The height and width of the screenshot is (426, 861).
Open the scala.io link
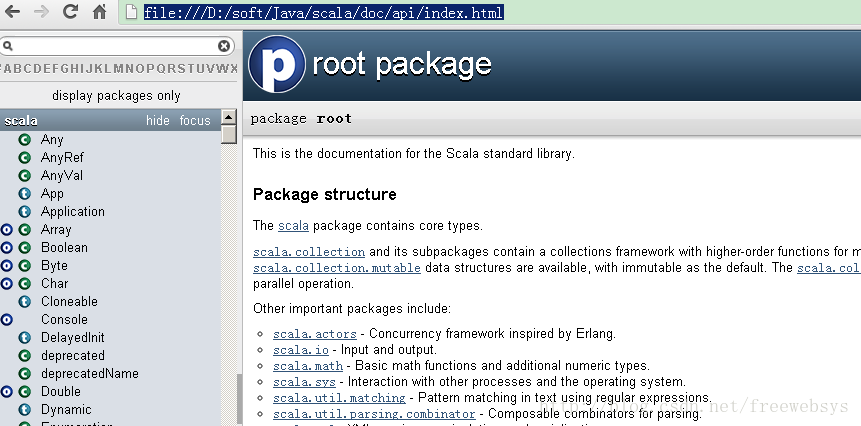point(301,350)
